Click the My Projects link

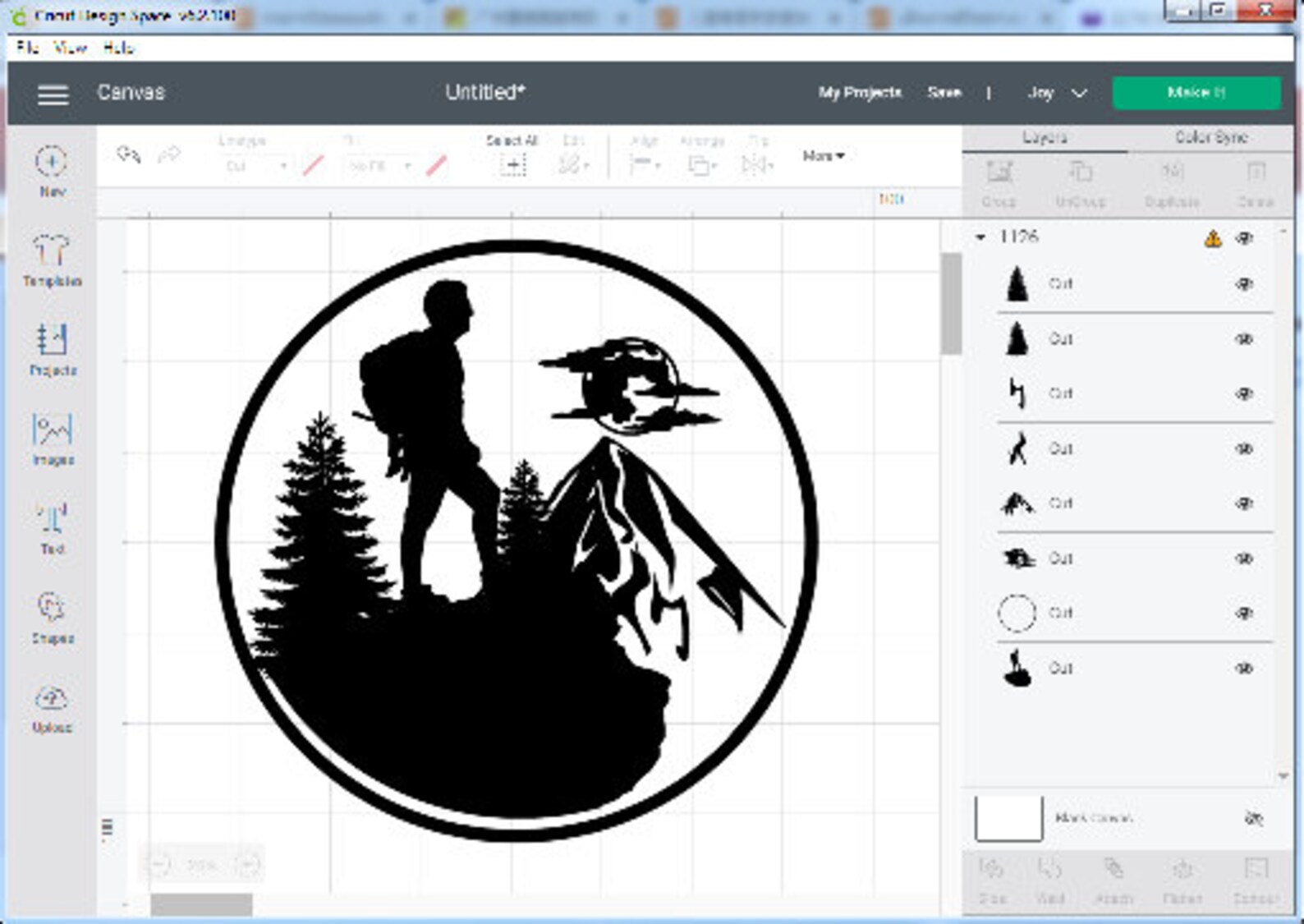coord(860,93)
